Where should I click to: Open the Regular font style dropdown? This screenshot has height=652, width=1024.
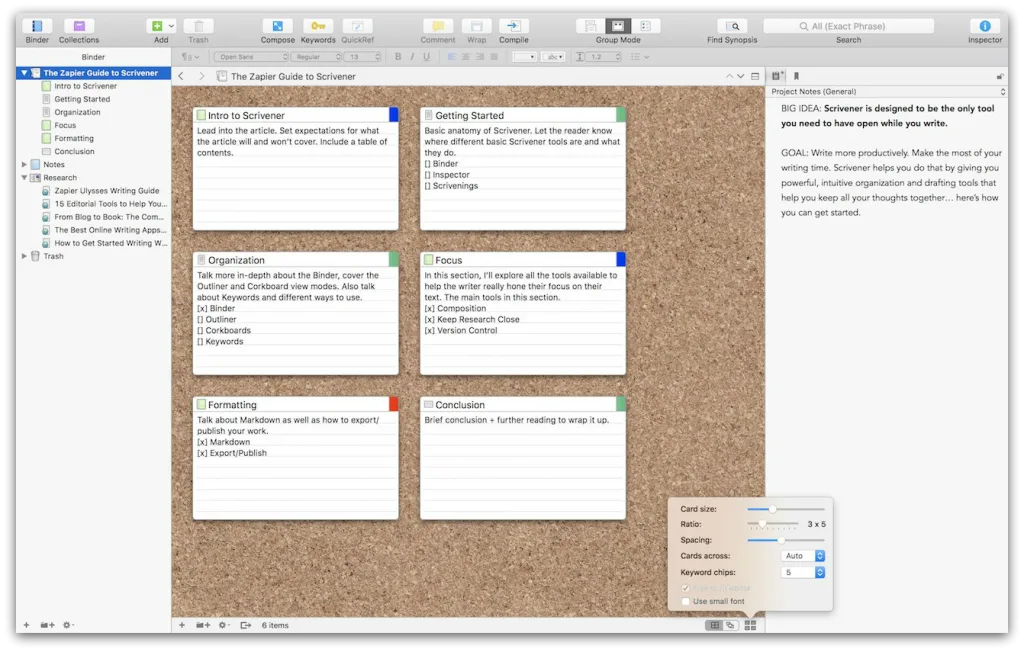pyautogui.click(x=316, y=57)
